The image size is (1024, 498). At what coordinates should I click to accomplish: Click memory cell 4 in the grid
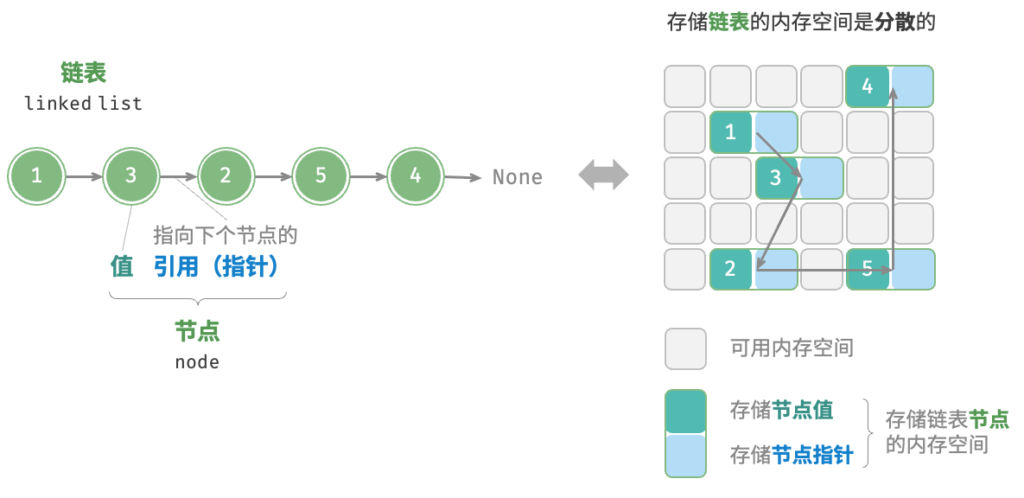click(x=867, y=86)
